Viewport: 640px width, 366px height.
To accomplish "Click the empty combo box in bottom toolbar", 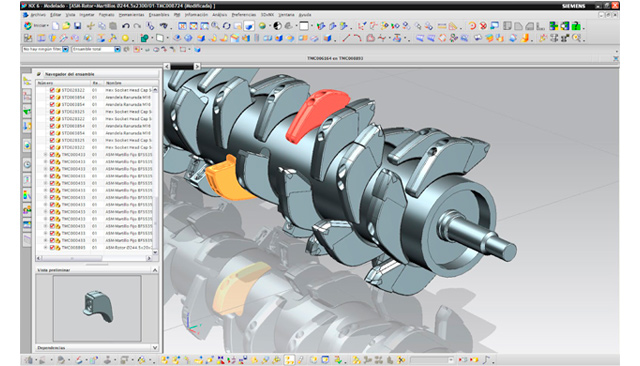I will (x=432, y=360).
